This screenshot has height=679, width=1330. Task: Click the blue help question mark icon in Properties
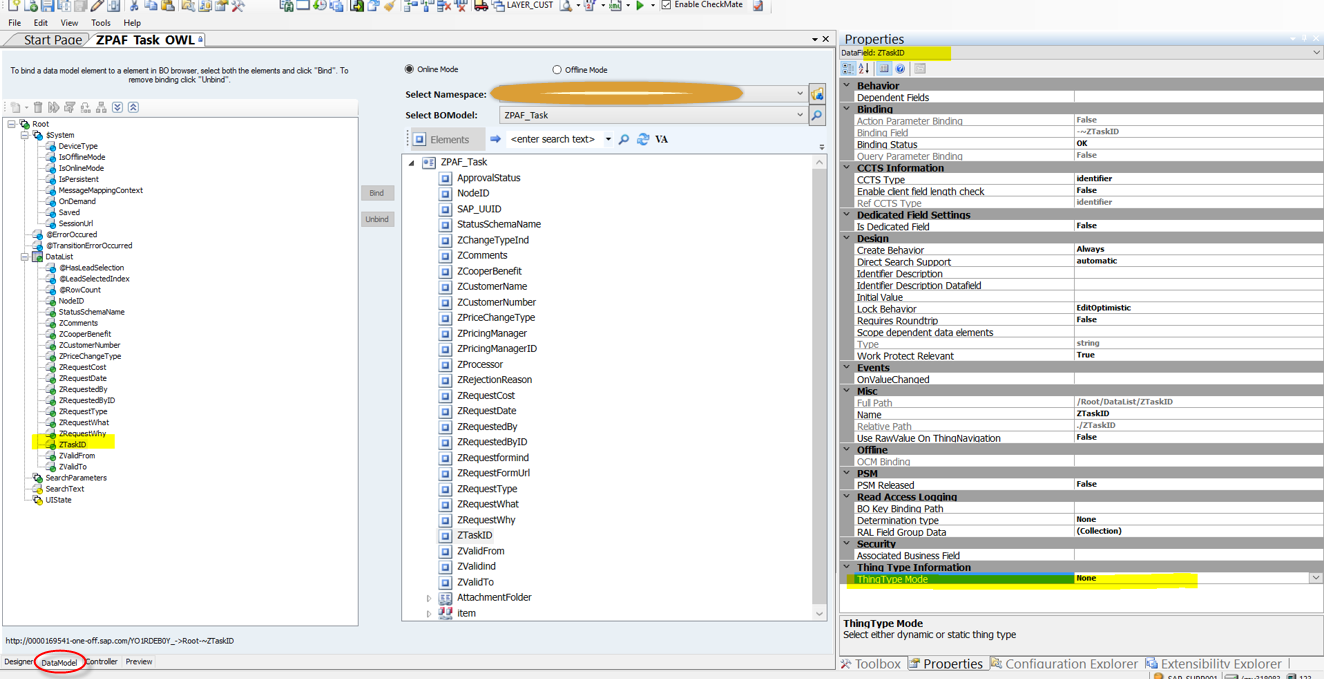click(x=900, y=69)
